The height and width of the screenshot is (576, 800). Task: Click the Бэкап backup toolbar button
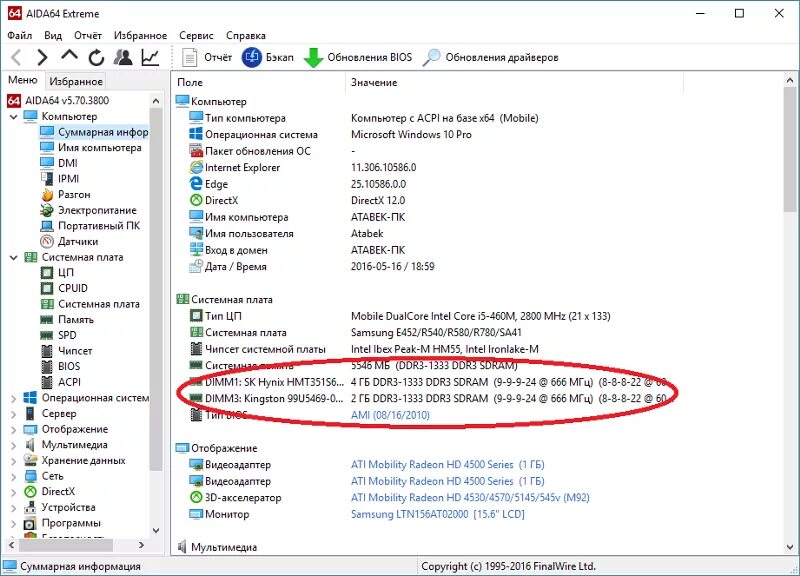pos(268,57)
